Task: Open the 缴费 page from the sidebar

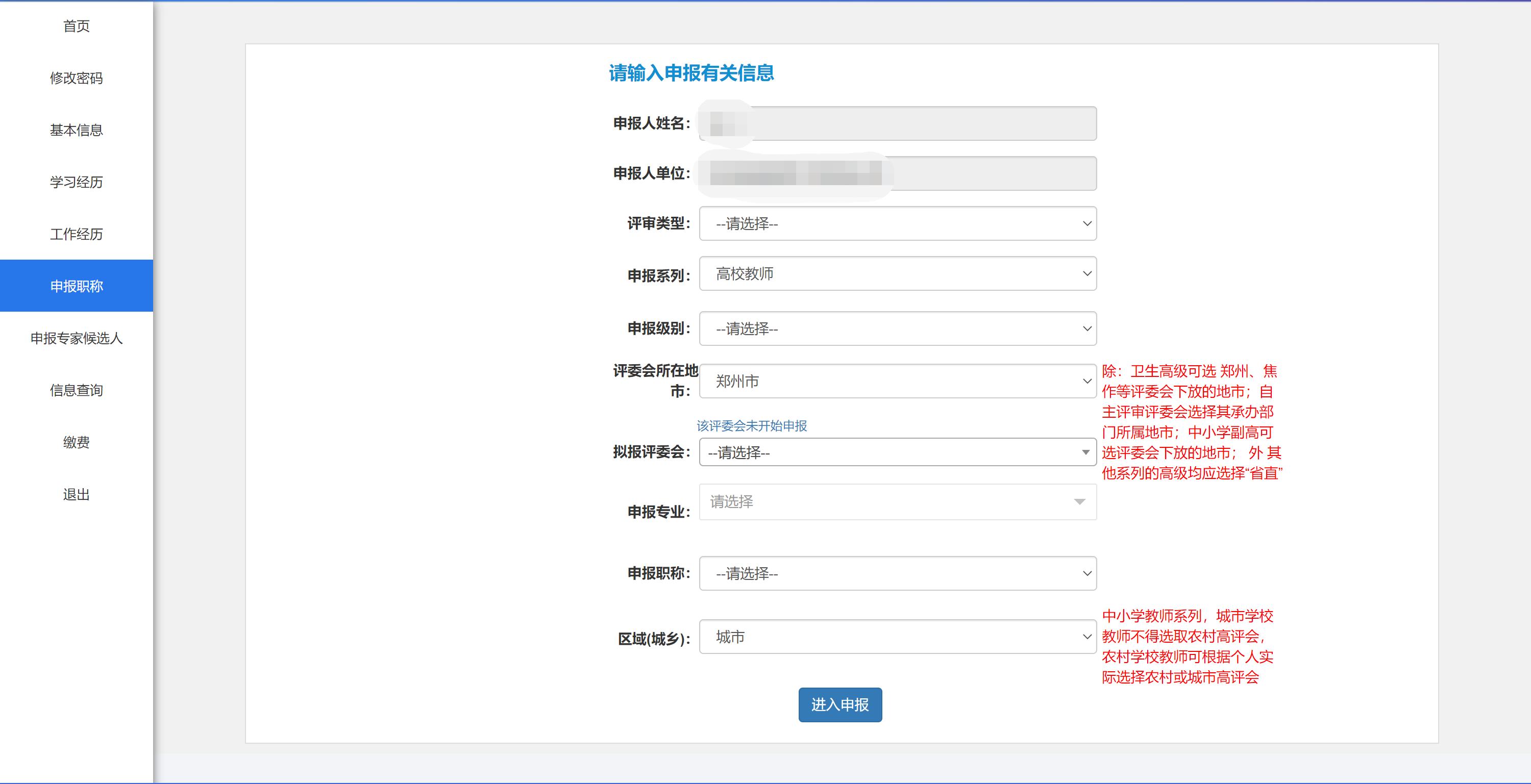Action: [x=76, y=442]
